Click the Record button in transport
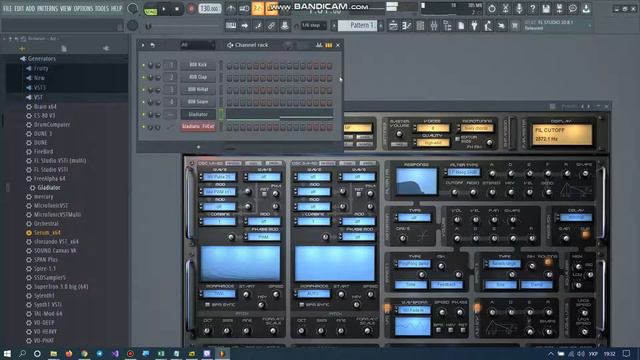 coord(191,9)
